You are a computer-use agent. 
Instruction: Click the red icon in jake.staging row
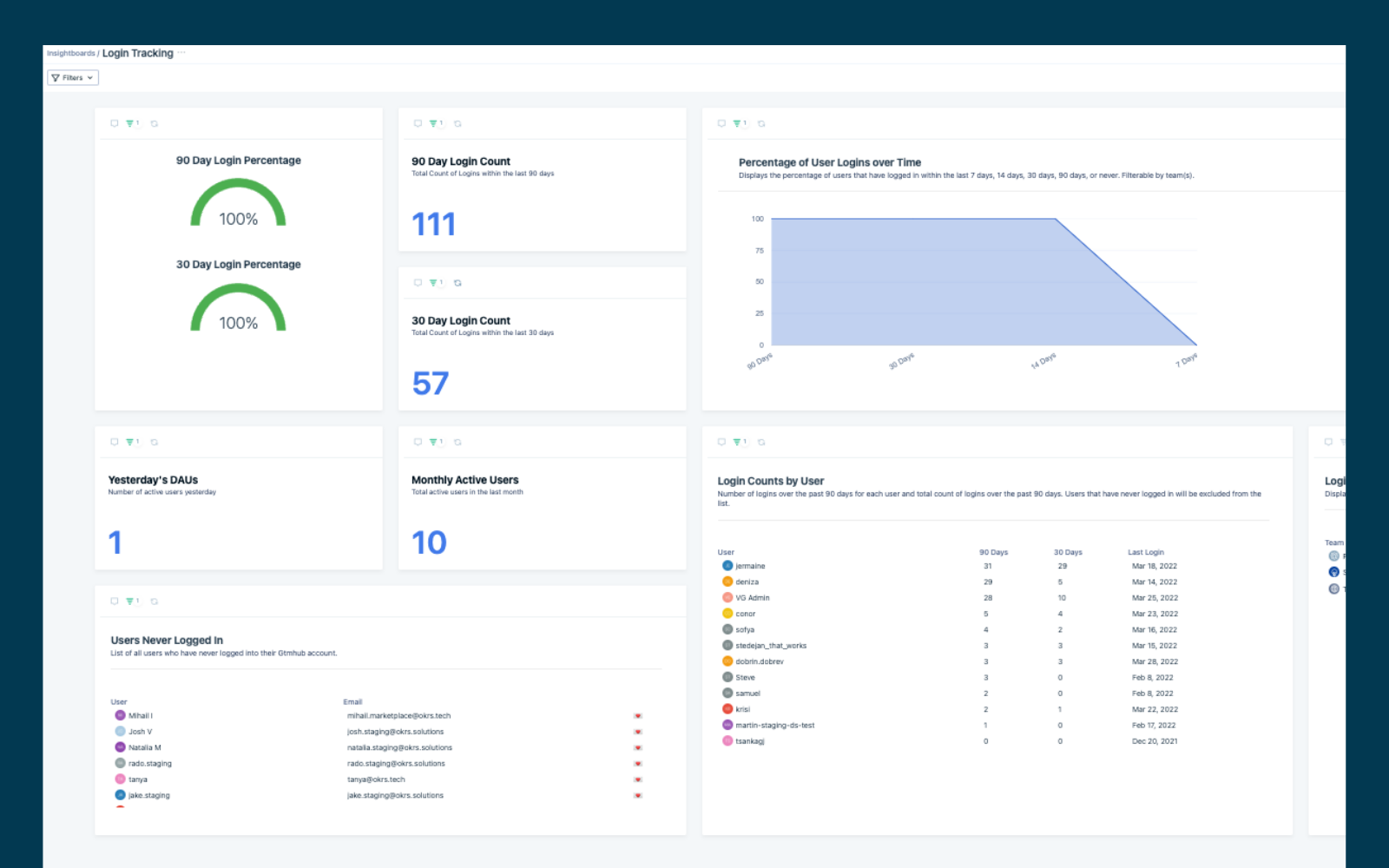[x=638, y=795]
